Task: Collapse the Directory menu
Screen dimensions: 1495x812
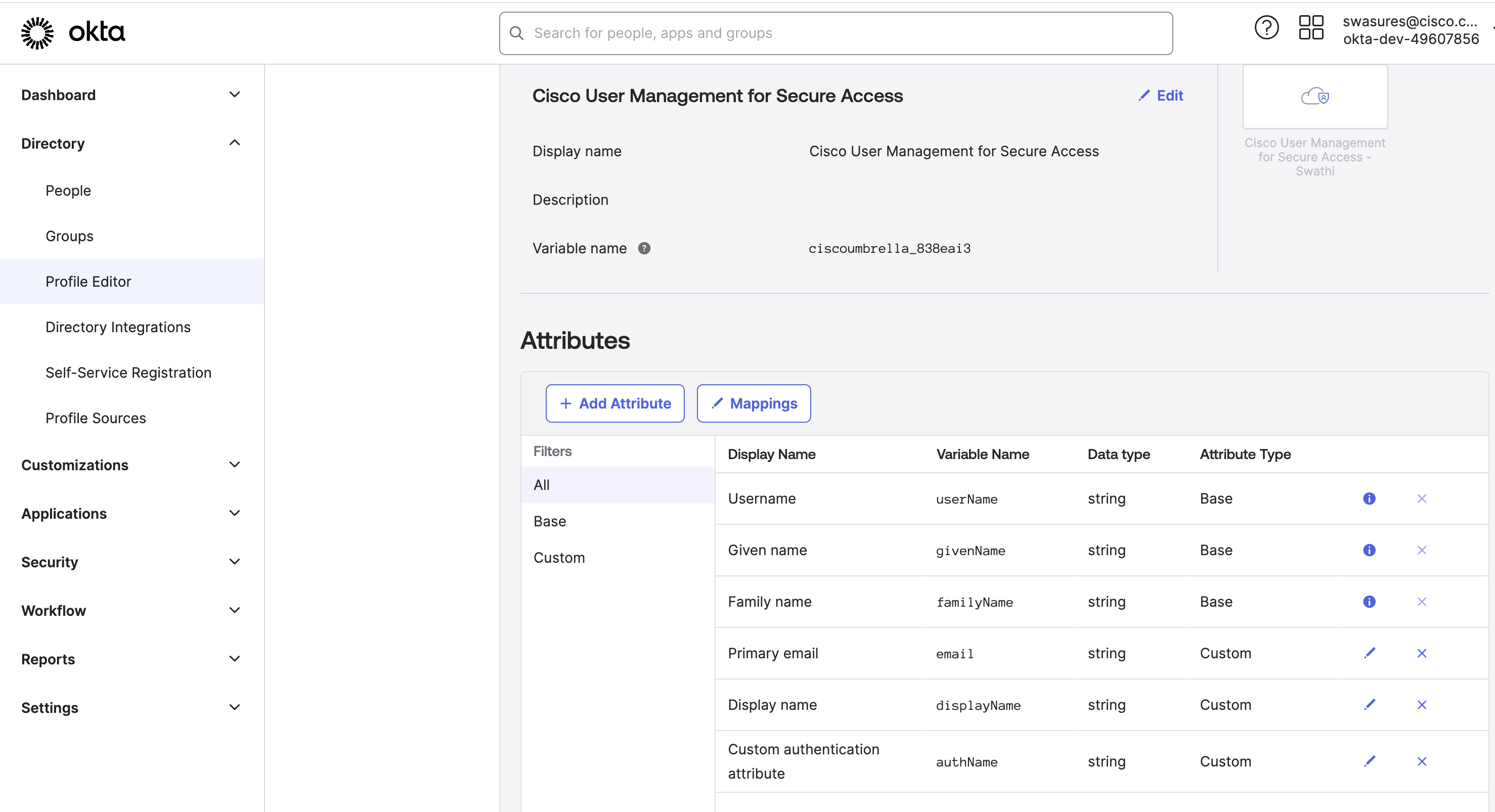Action: (x=235, y=143)
